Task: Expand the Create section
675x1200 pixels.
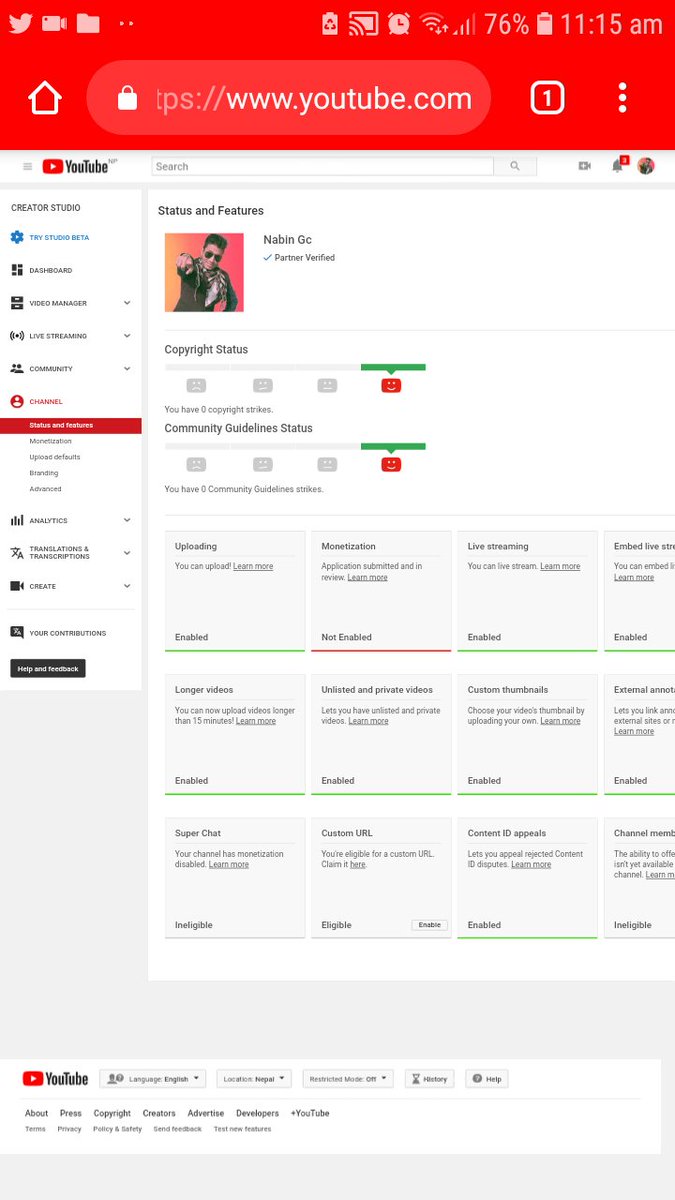Action: pos(127,586)
